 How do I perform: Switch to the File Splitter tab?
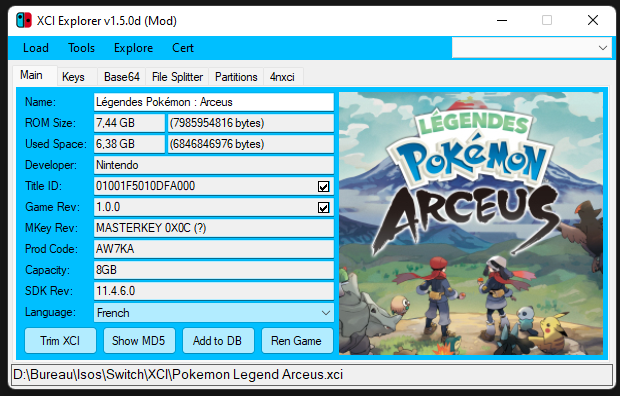pos(177,77)
